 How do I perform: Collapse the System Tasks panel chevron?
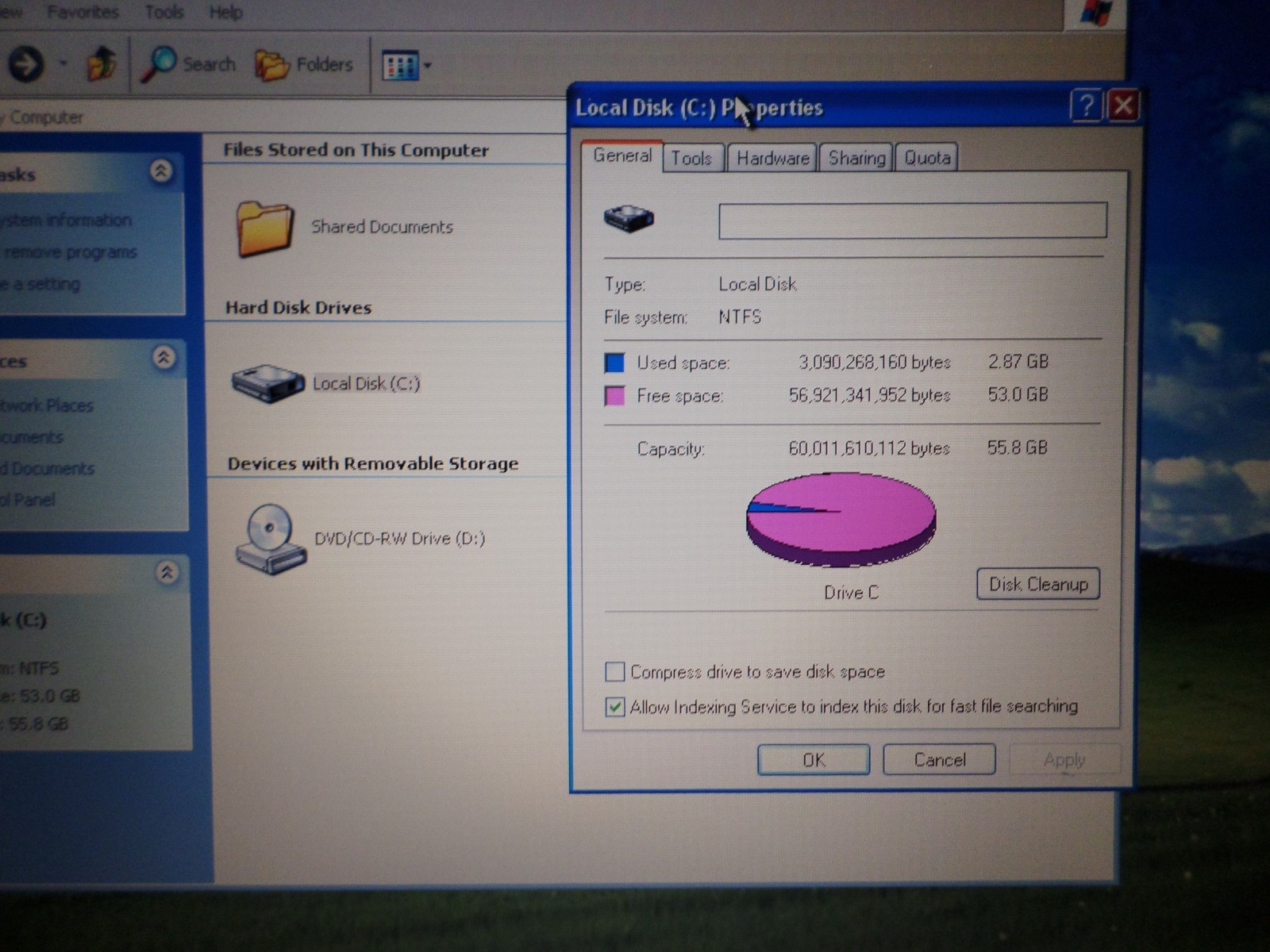pos(161,171)
